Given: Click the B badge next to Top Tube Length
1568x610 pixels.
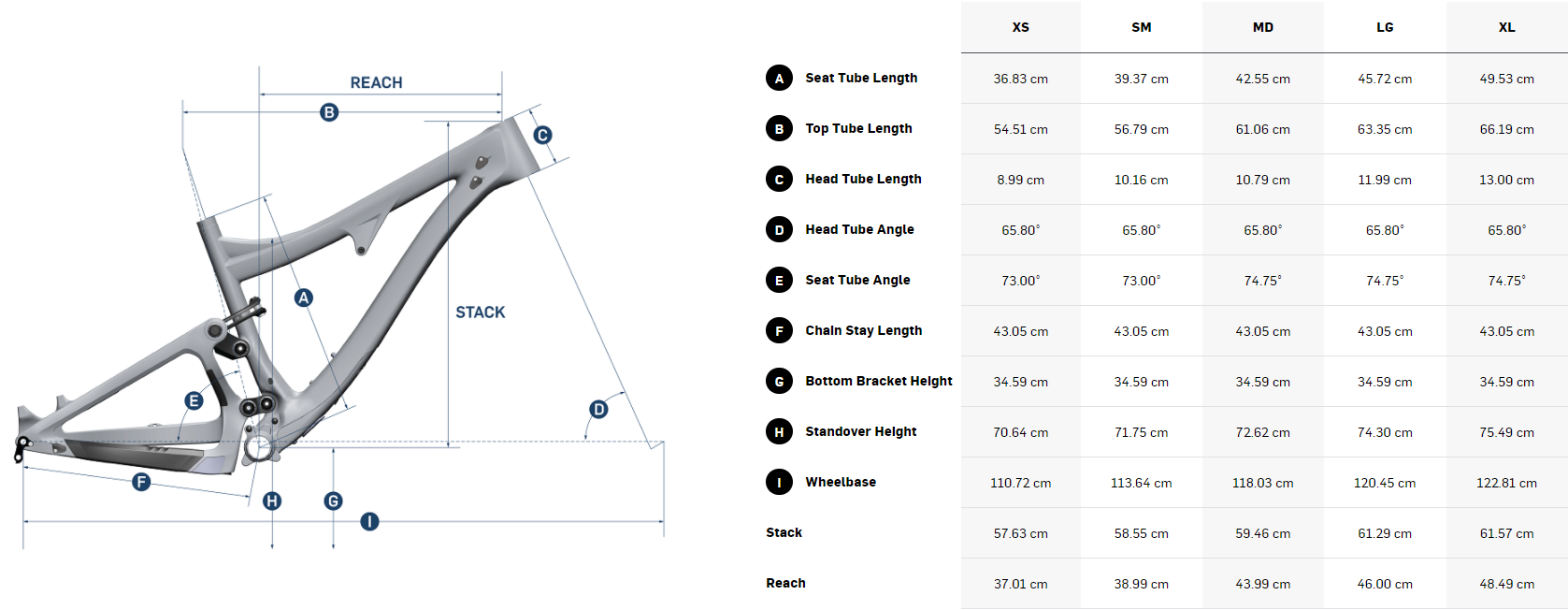Looking at the screenshot, I should coord(779,129).
